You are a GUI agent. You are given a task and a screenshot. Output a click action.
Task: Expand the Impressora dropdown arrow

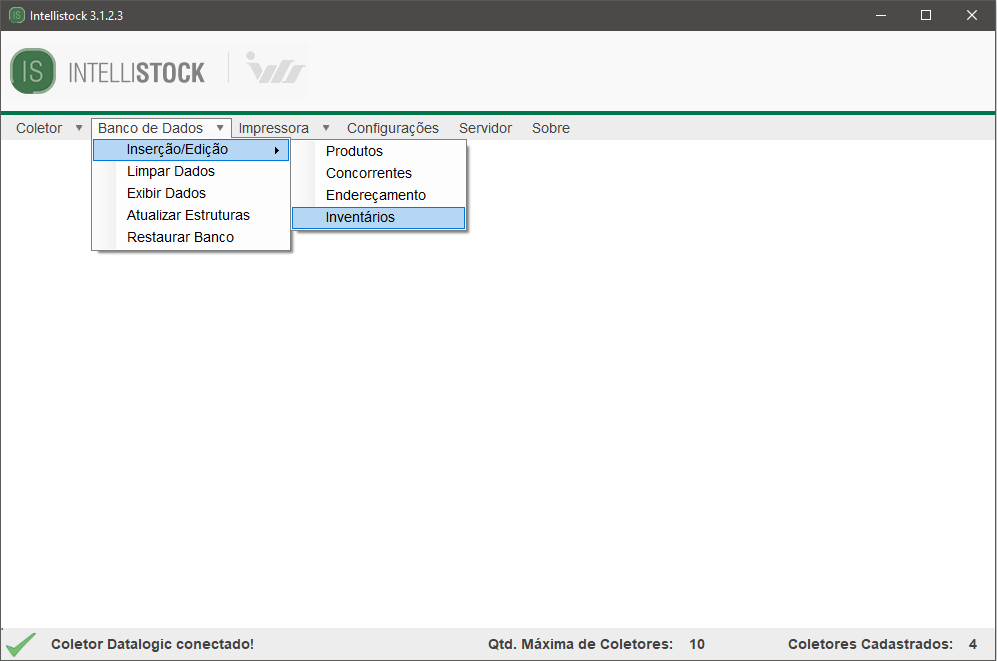326,128
